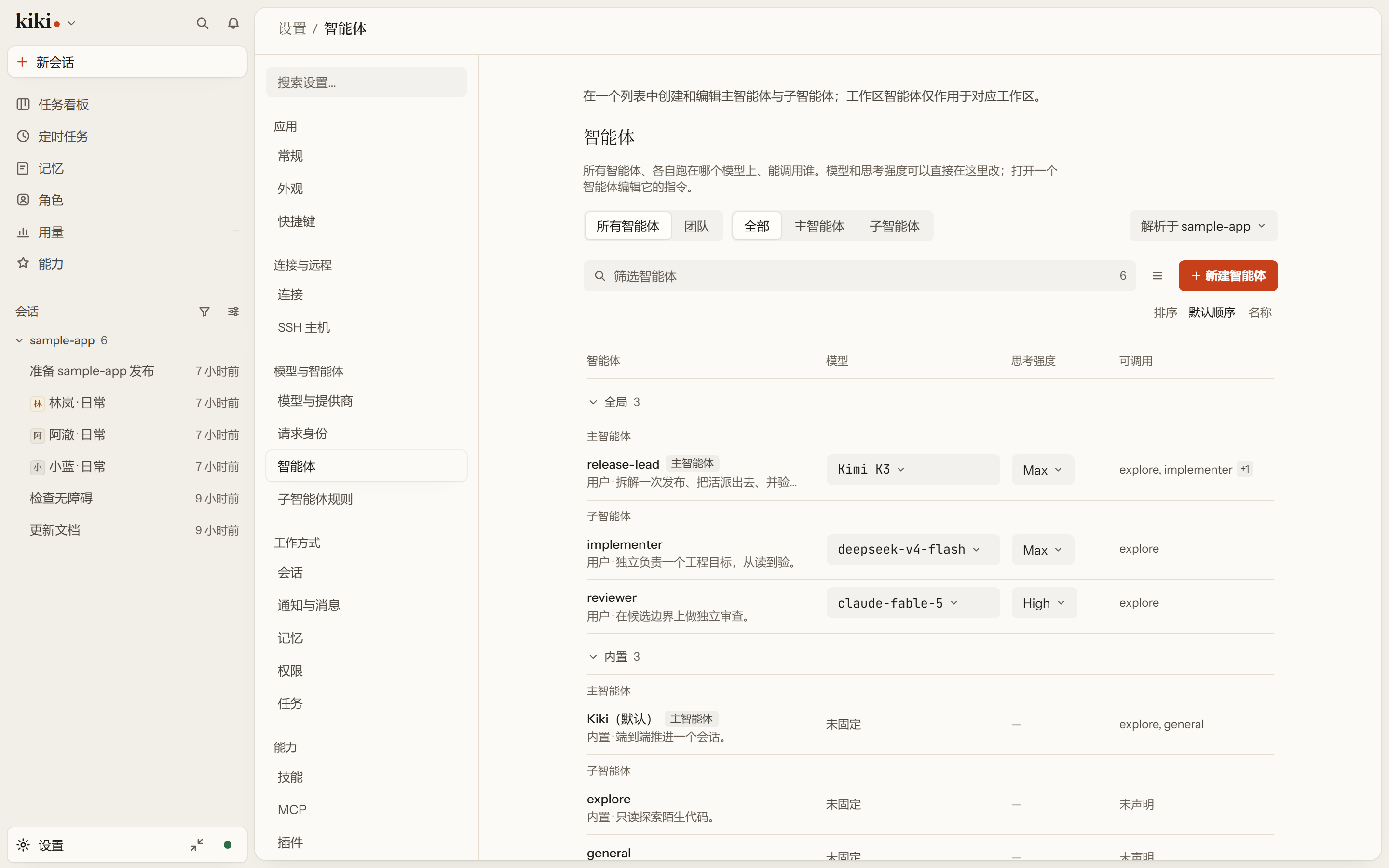Click 设置 in the breadcrumb
The height and width of the screenshot is (868, 1389).
292,29
